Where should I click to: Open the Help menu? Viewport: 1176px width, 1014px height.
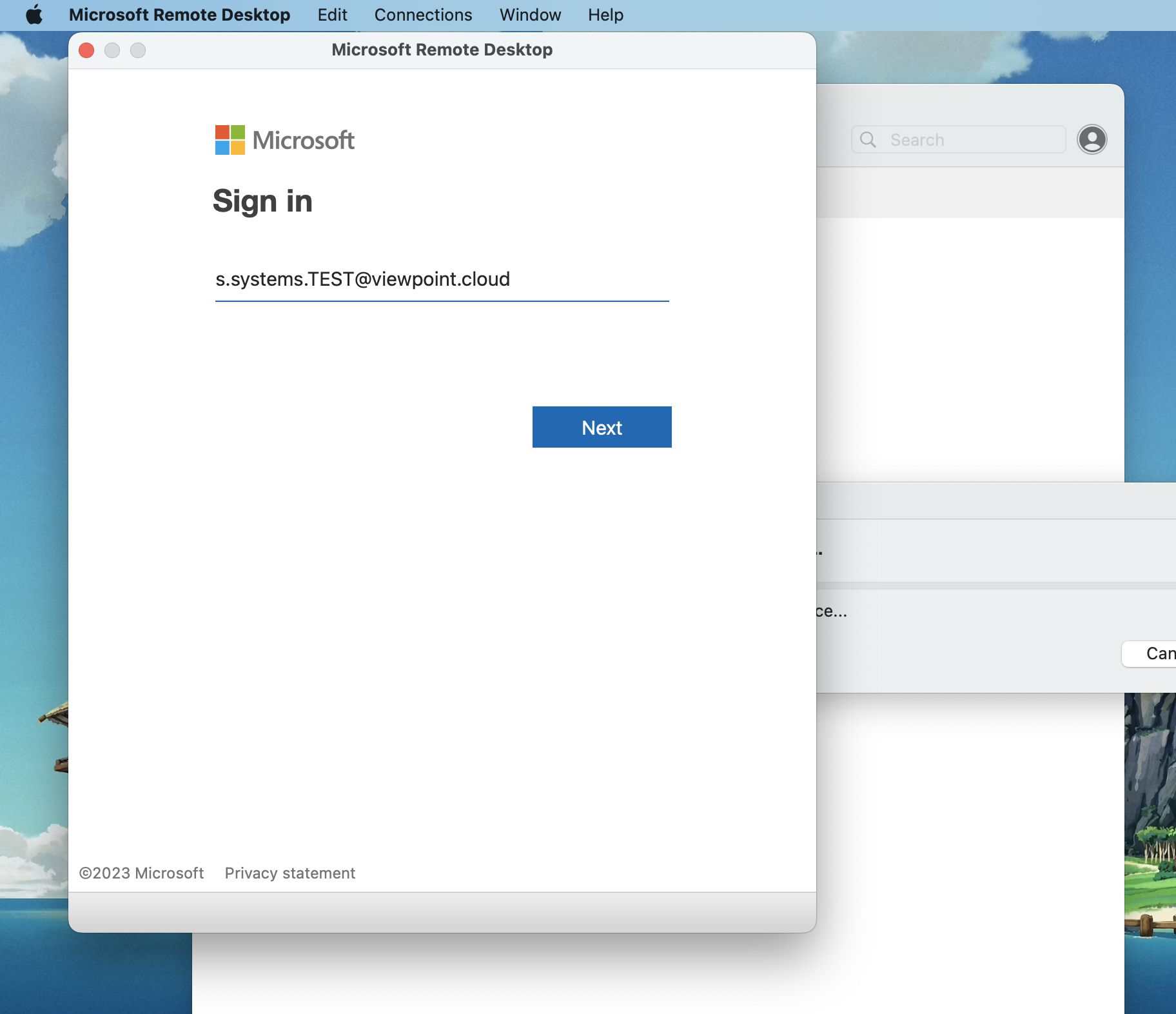click(605, 15)
